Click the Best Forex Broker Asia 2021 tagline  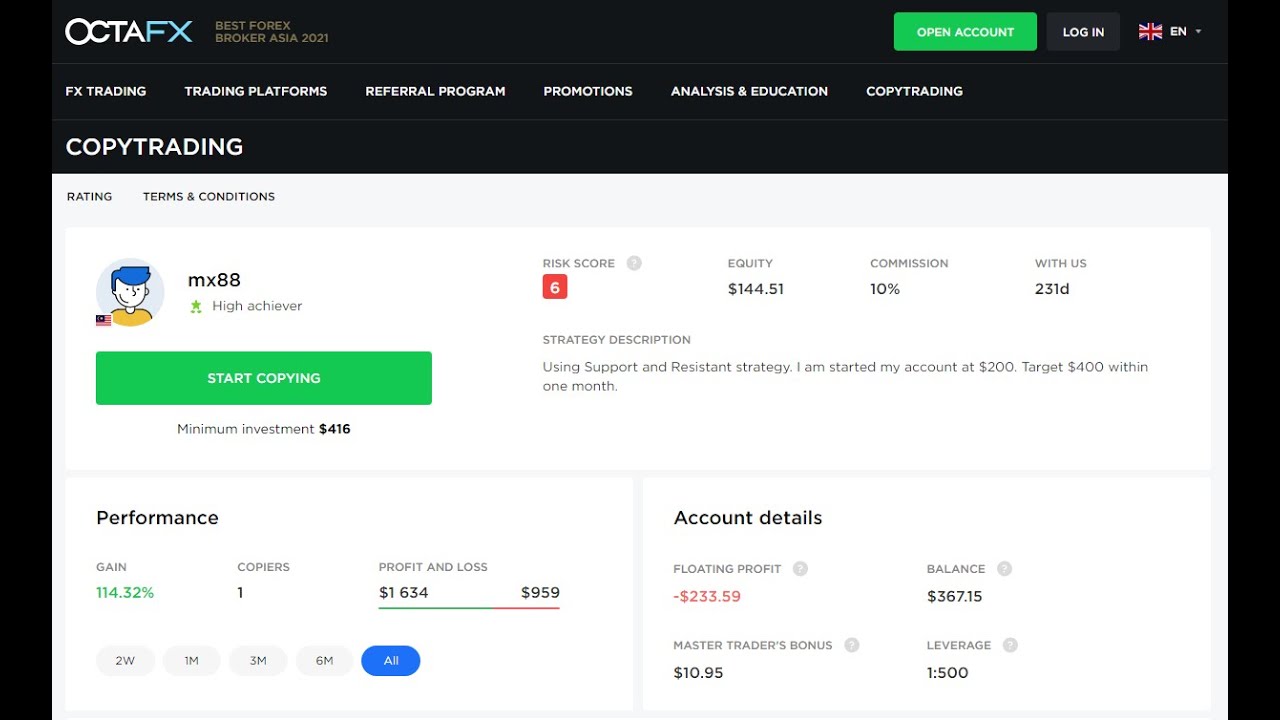[272, 32]
